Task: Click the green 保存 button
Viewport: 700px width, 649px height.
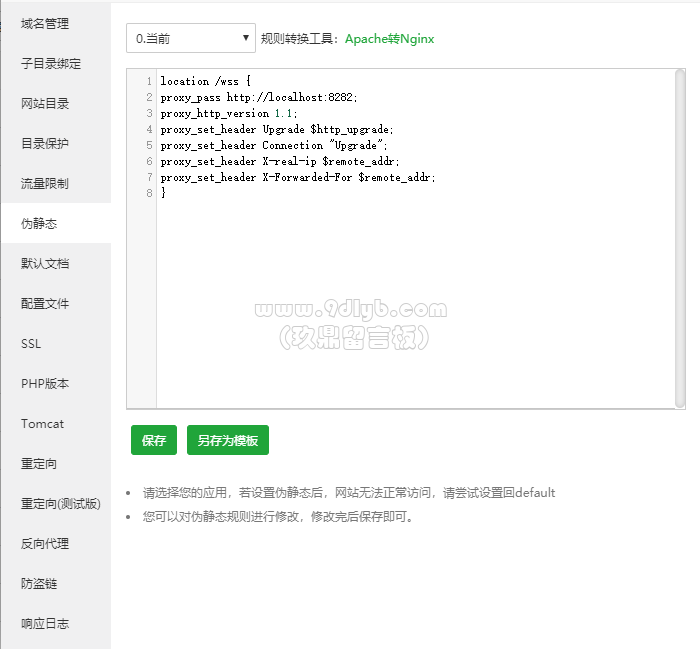Action: [x=154, y=440]
